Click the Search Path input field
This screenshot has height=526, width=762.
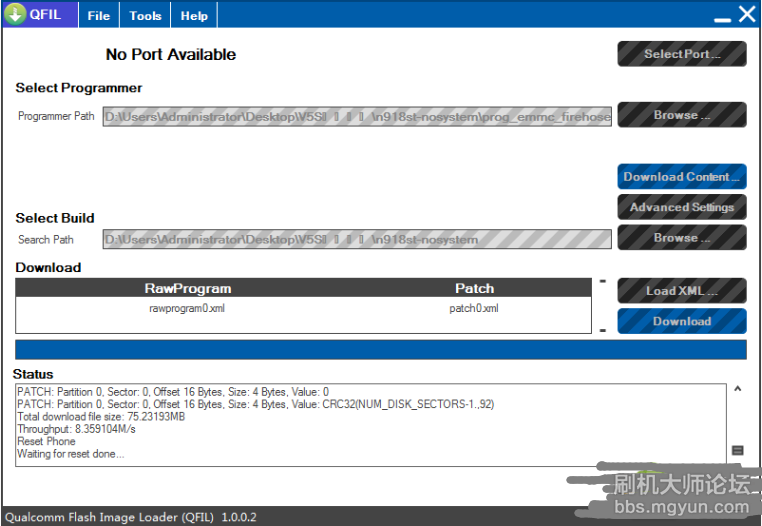(357, 239)
